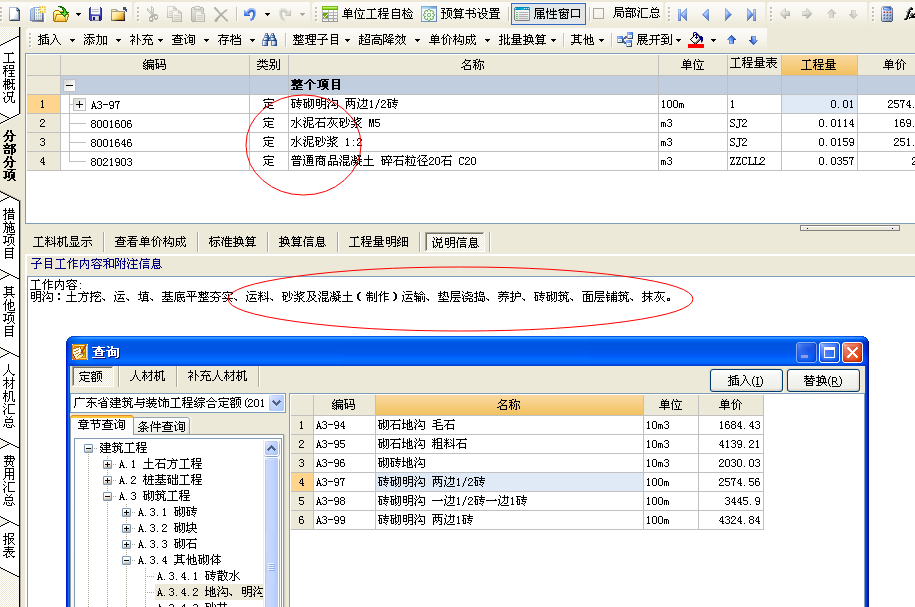The height and width of the screenshot is (607, 915).
Task: Click the 插入(I) button
Action: point(746,381)
